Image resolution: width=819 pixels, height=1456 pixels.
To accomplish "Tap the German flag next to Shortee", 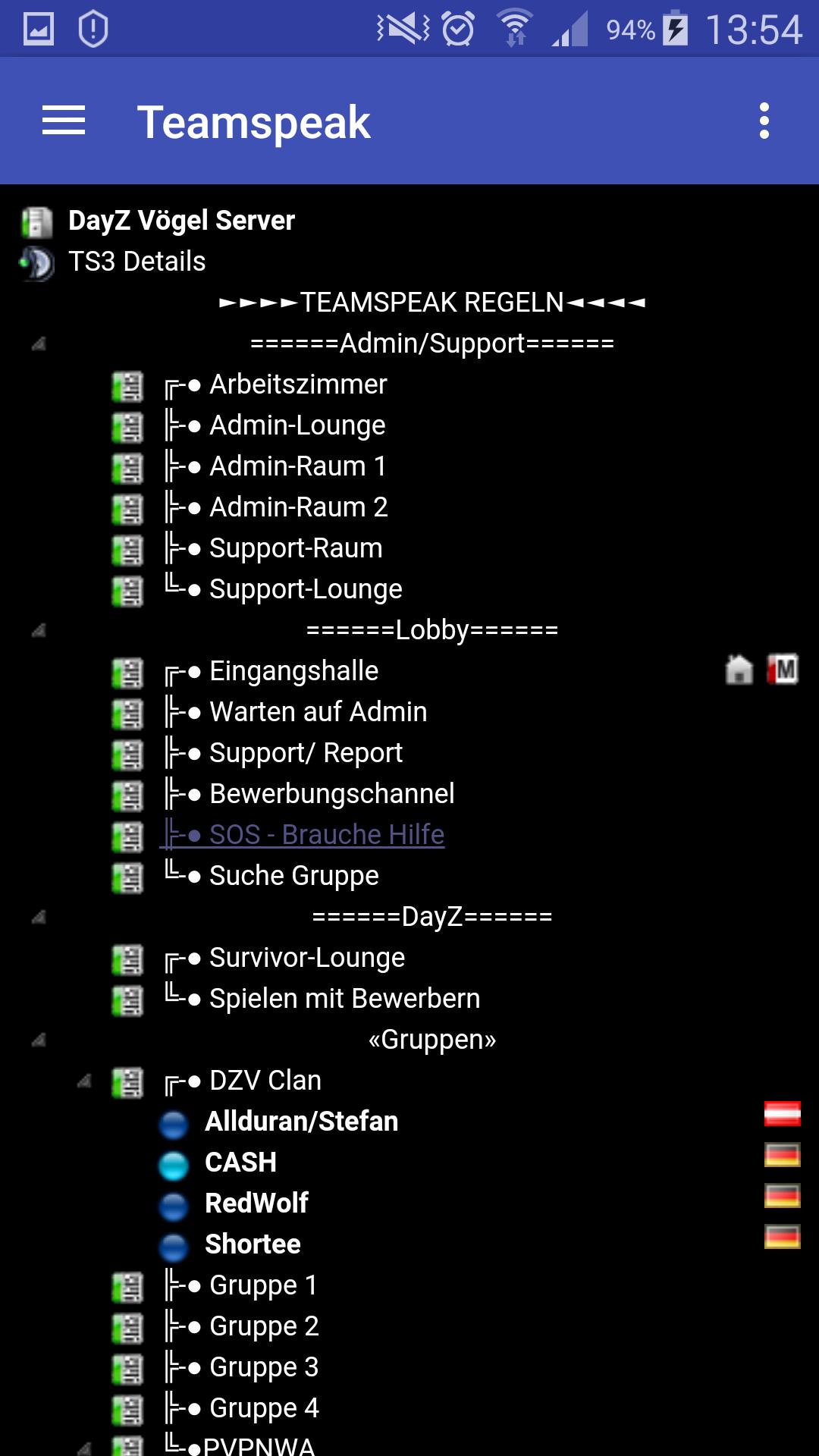I will click(x=783, y=1237).
